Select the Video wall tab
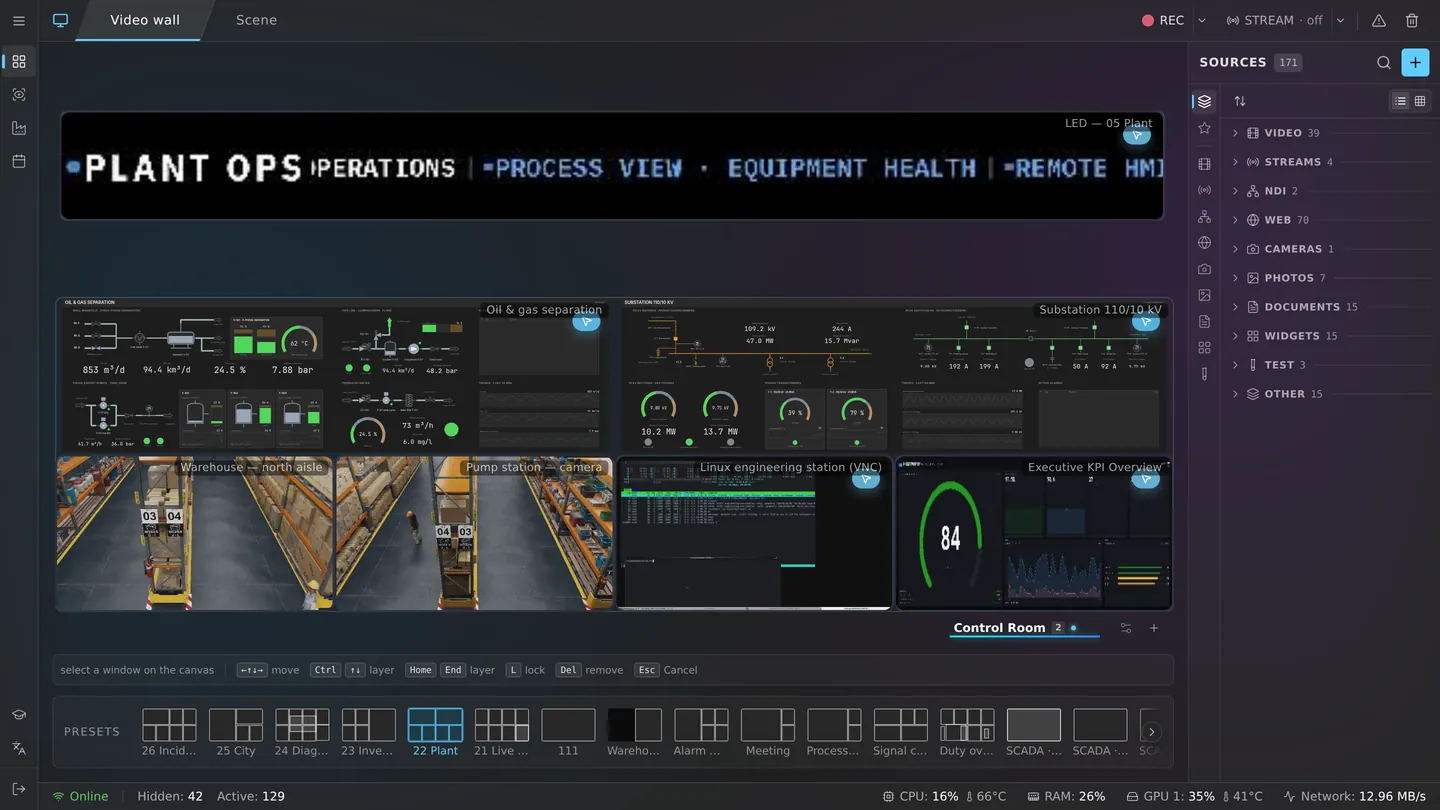 [145, 20]
